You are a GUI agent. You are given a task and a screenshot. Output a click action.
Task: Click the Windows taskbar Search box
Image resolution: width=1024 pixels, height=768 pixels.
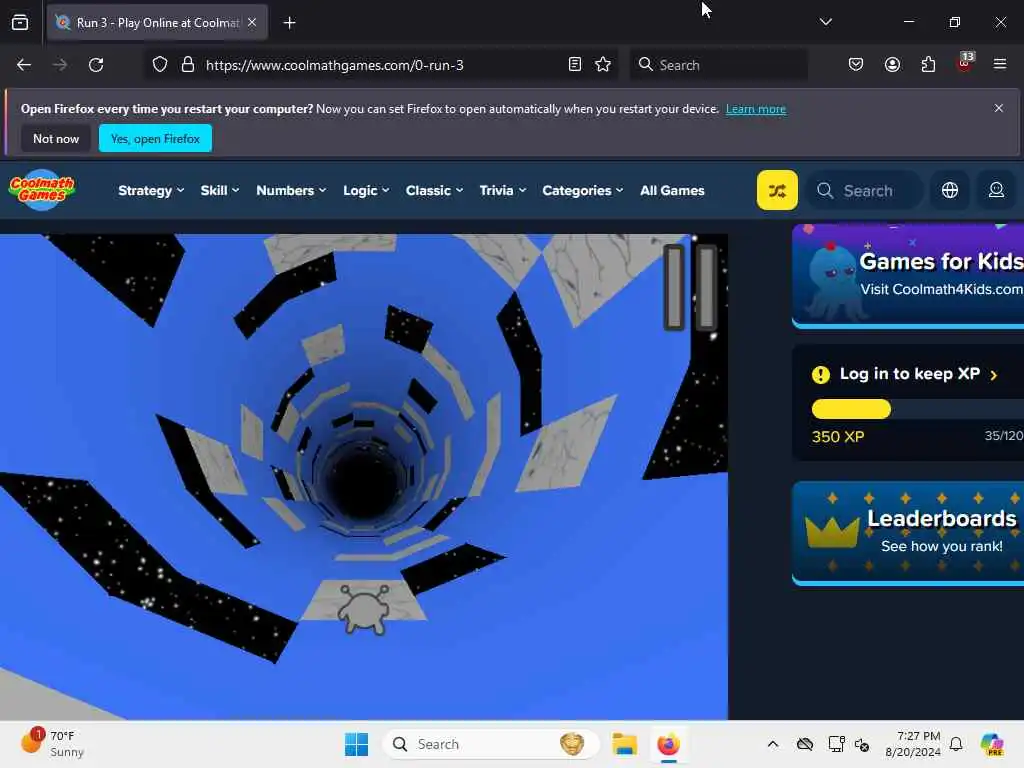[x=490, y=744]
